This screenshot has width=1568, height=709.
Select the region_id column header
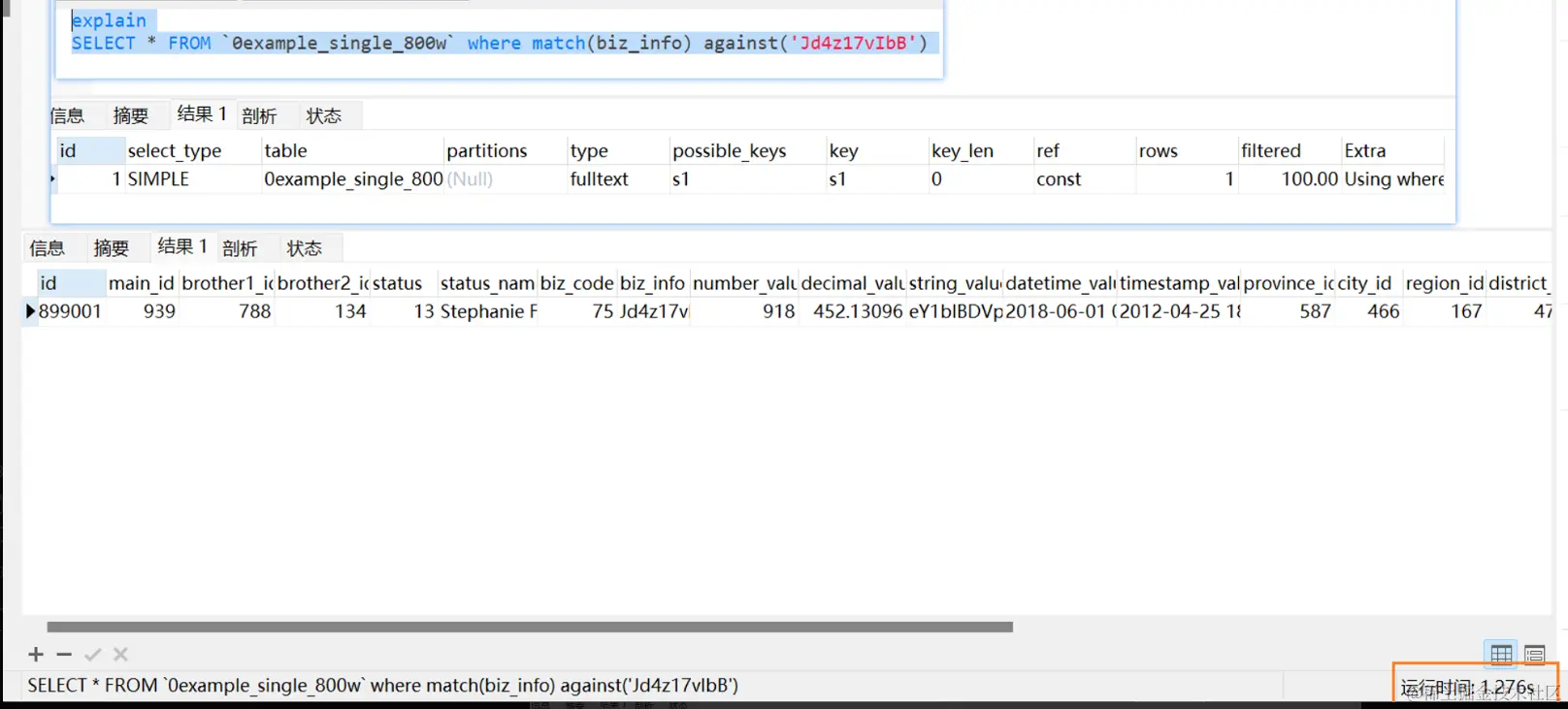[x=1445, y=283]
